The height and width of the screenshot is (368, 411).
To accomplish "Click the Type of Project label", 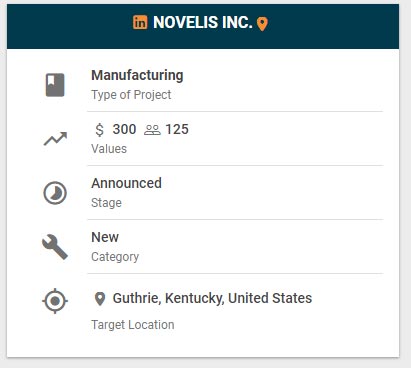I will pyautogui.click(x=131, y=95).
